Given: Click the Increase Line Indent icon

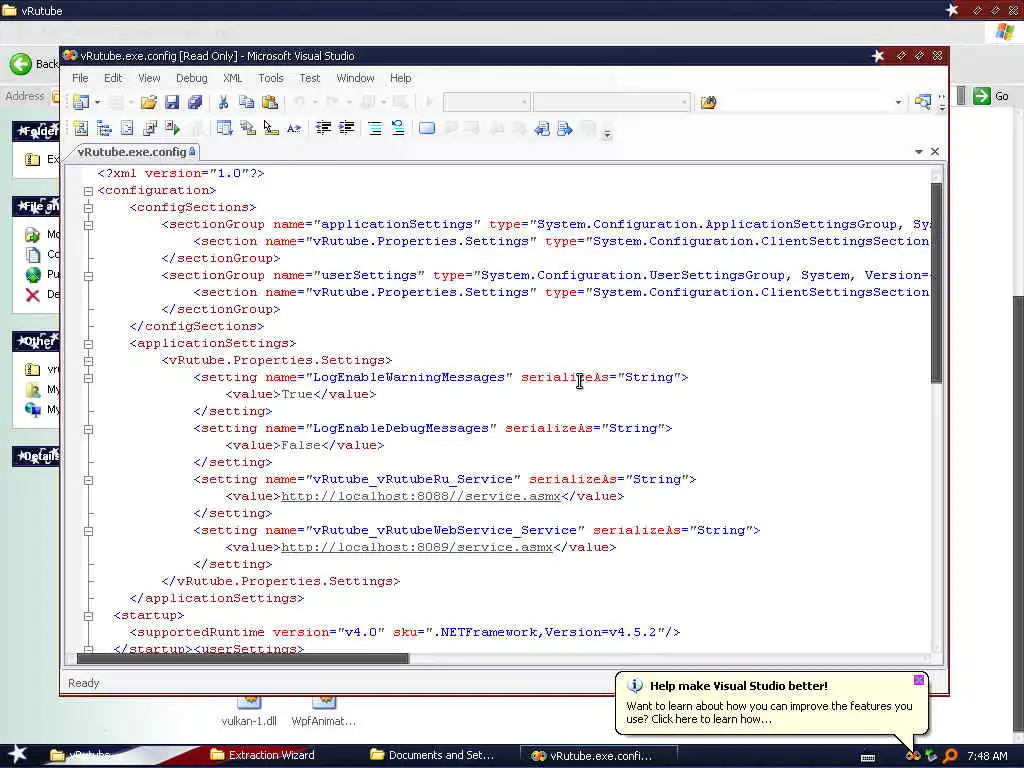Looking at the screenshot, I should pos(346,128).
